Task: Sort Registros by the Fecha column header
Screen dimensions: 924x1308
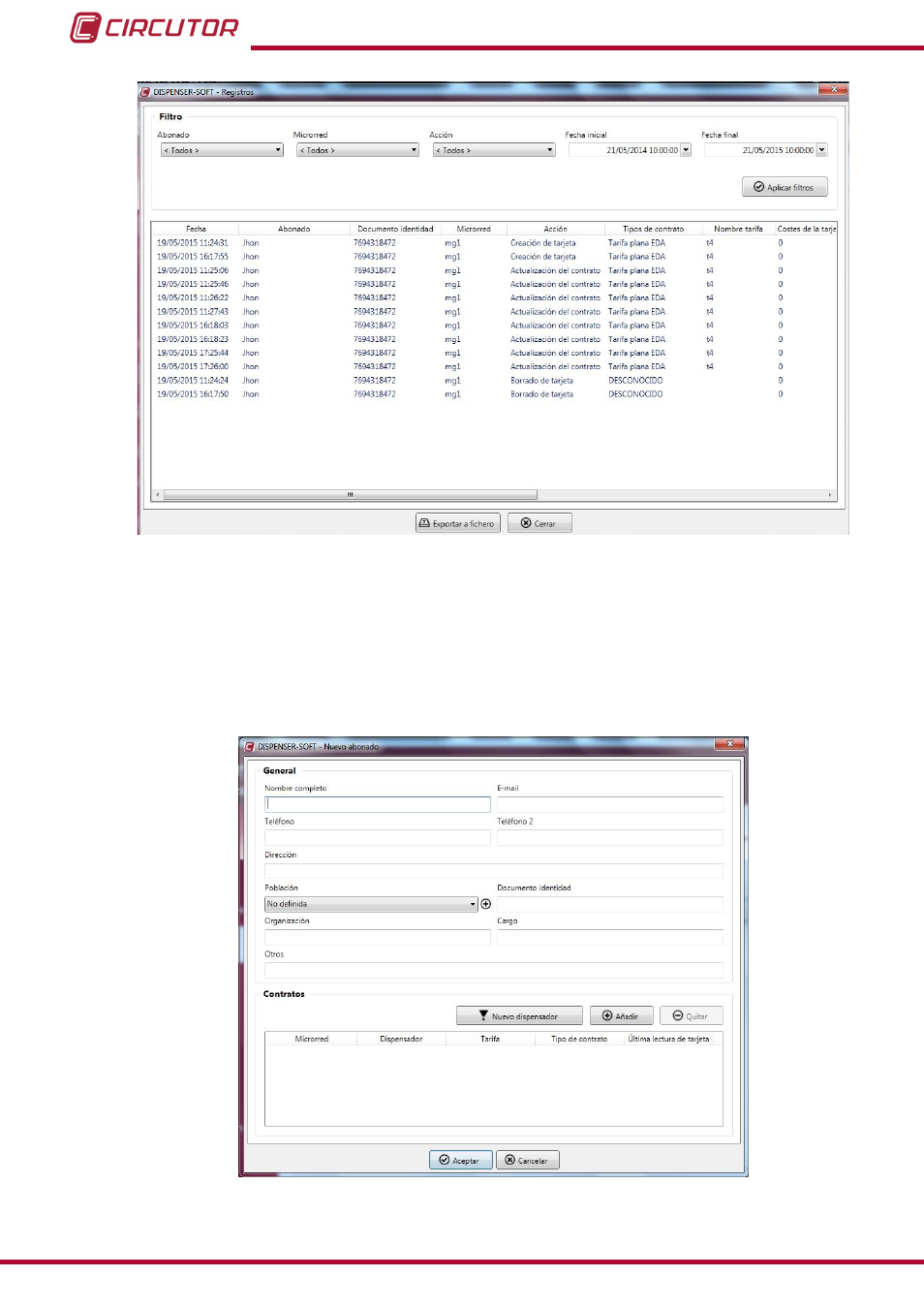Action: 196,230
